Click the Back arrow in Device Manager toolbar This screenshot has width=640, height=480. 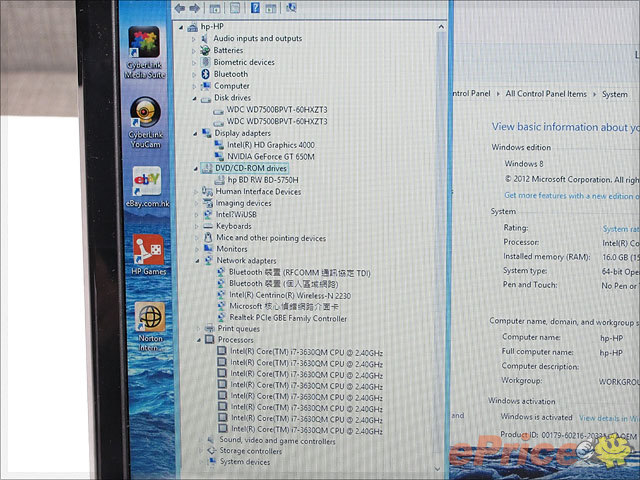180,8
